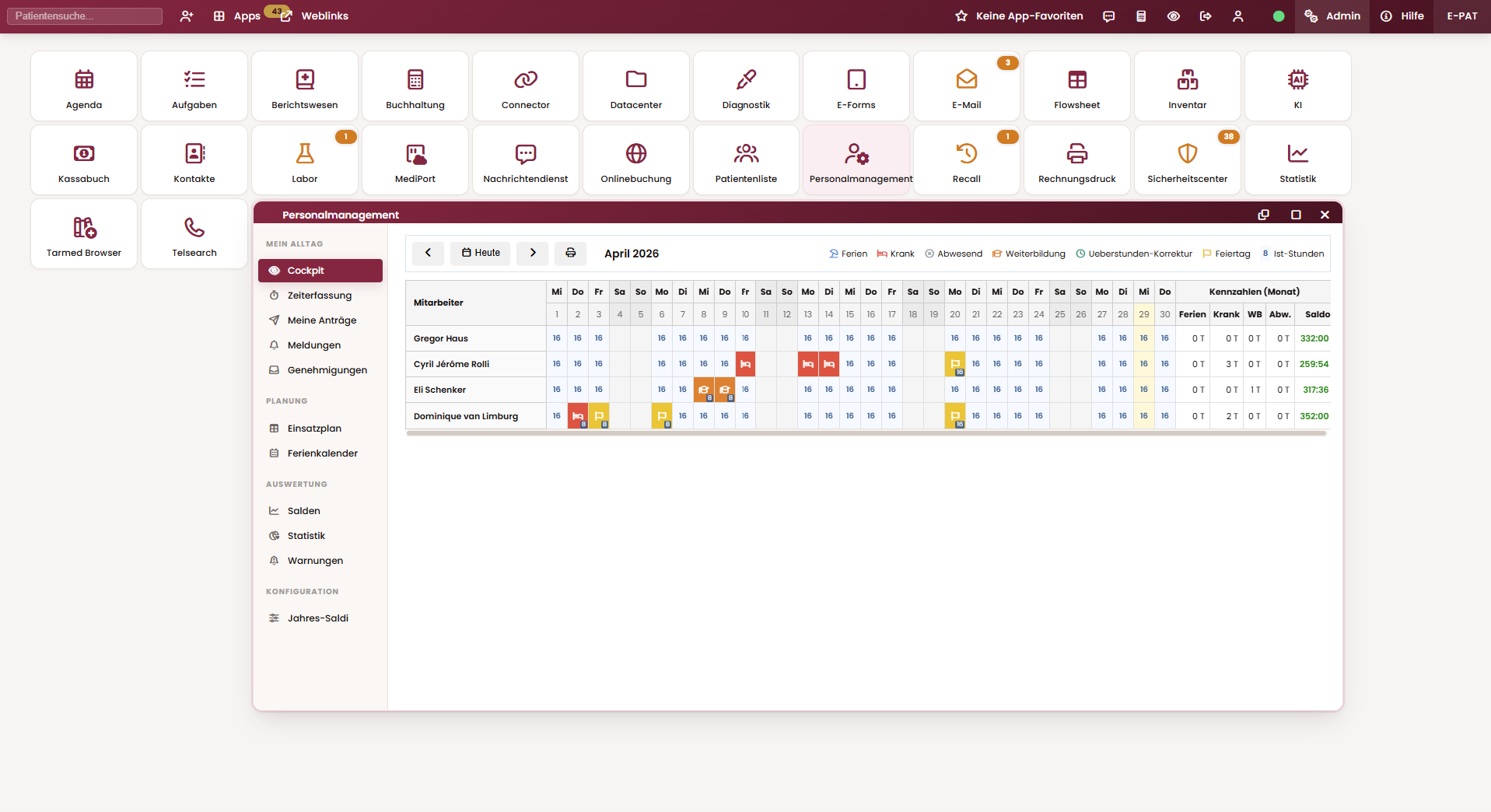This screenshot has height=812, width=1491.
Task: Open the MediPort app tile
Action: click(415, 160)
